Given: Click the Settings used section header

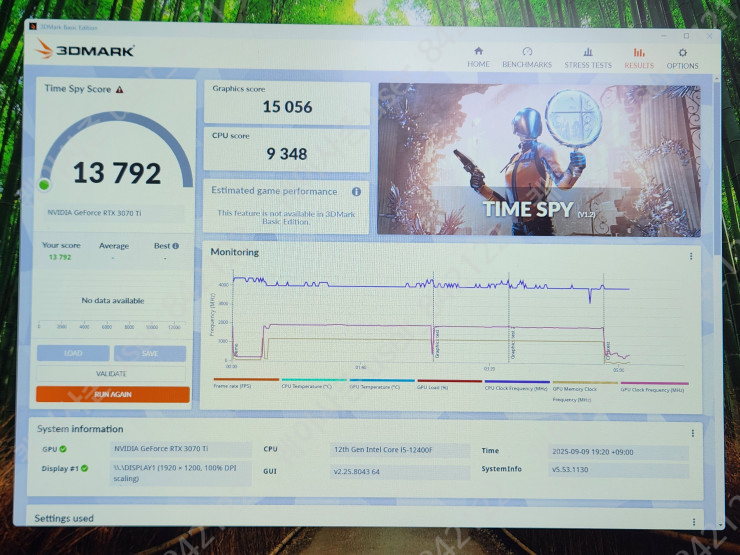Looking at the screenshot, I should click(x=64, y=518).
